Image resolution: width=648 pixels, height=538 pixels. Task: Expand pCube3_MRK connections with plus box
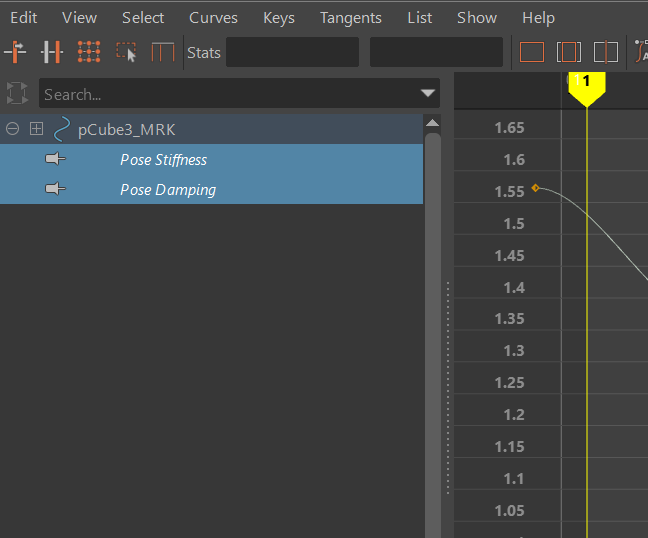tap(37, 129)
